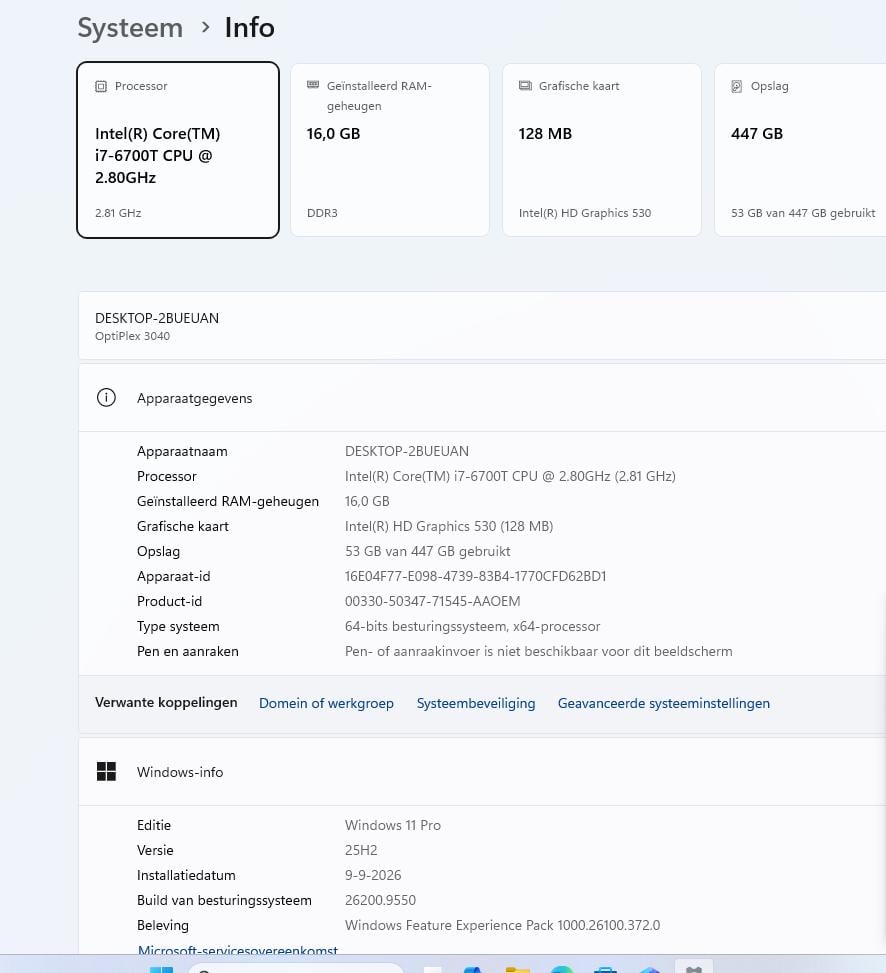
Task: Open the Domein of werkgroep link
Action: pyautogui.click(x=326, y=703)
